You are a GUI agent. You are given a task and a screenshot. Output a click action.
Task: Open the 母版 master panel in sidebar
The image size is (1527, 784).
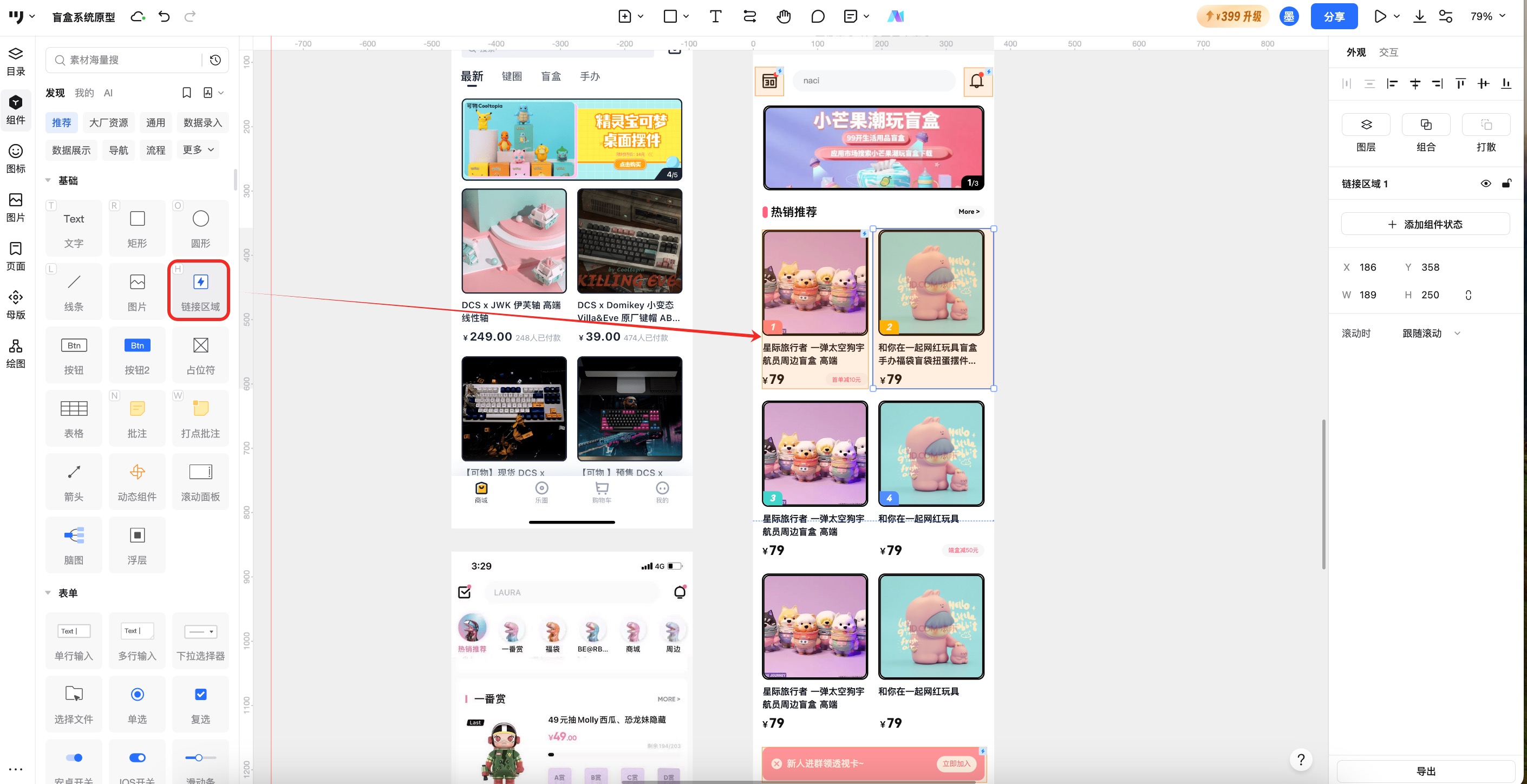[16, 305]
